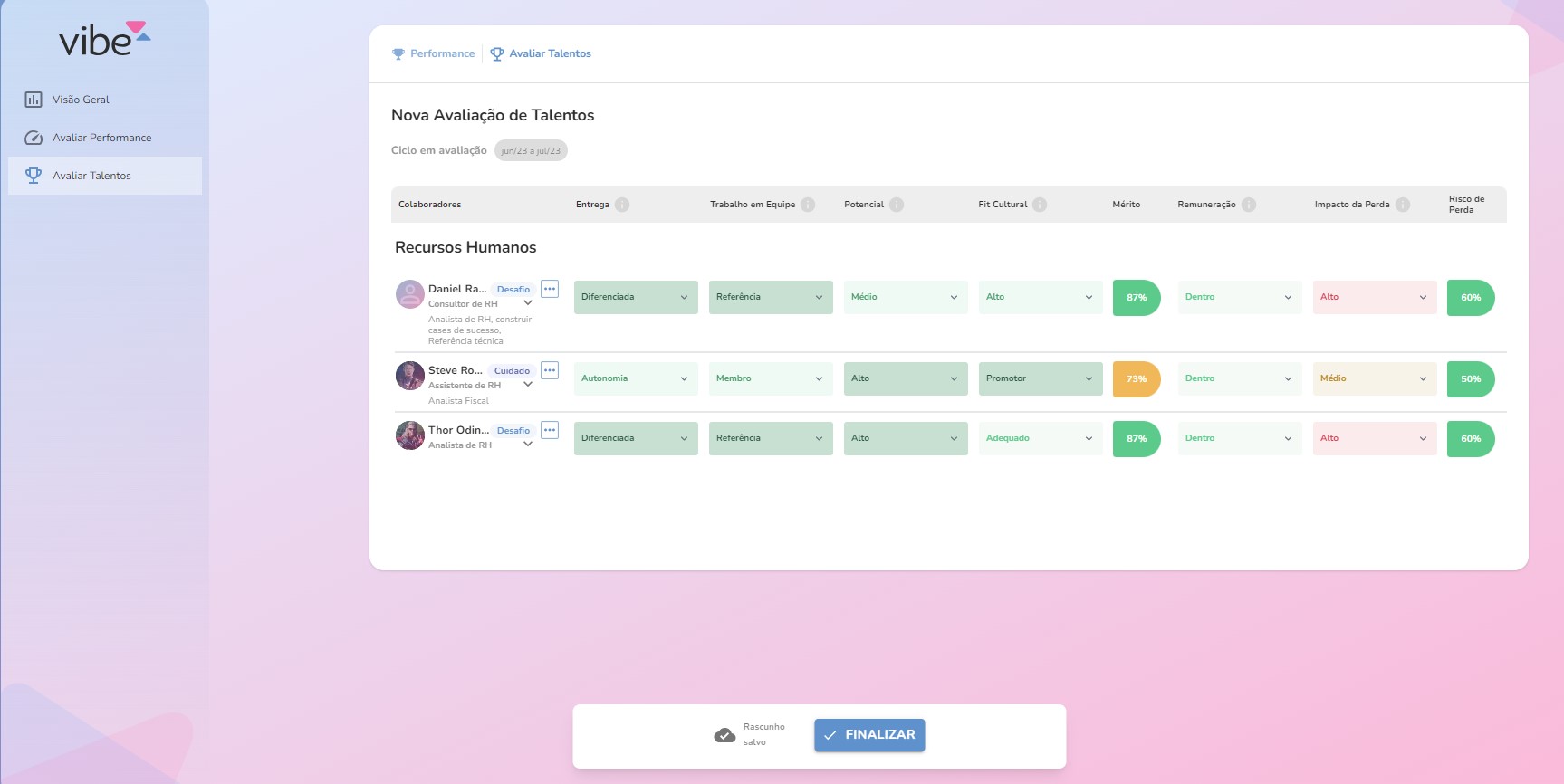This screenshot has height=784, width=1564.
Task: Click Steve Ro's profile avatar
Action: coord(410,376)
